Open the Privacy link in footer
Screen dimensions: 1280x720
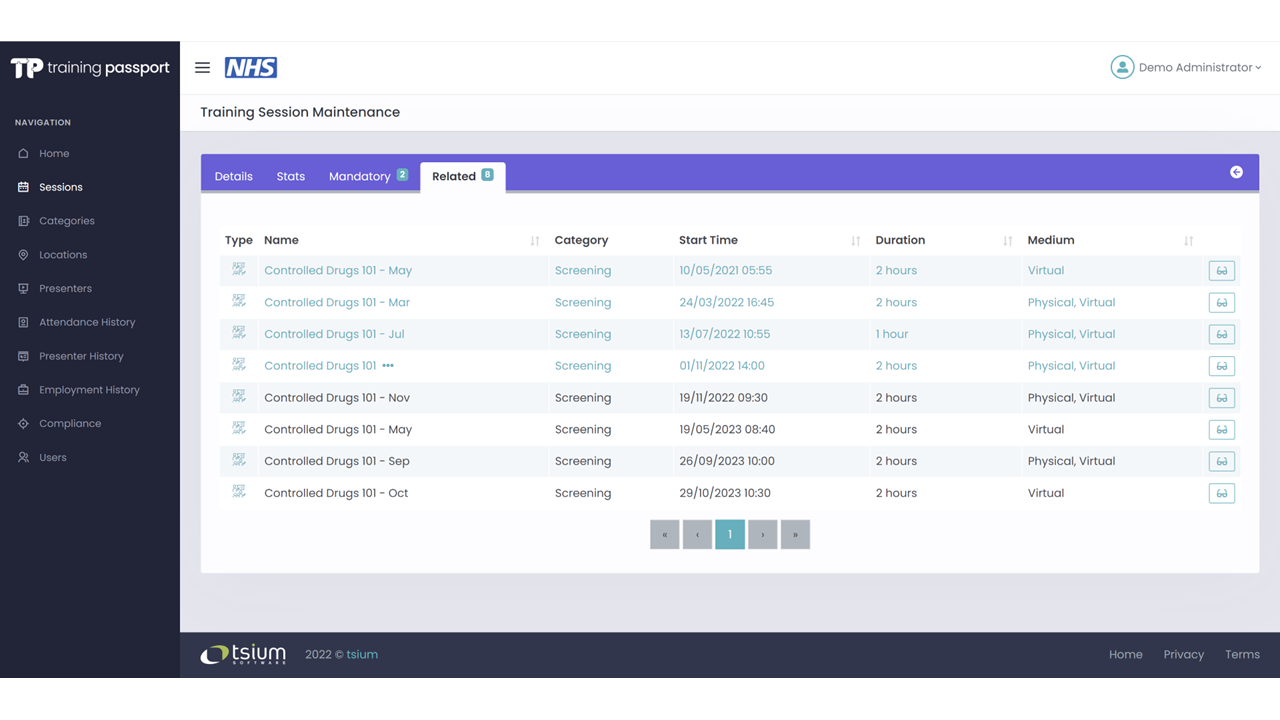click(1184, 655)
